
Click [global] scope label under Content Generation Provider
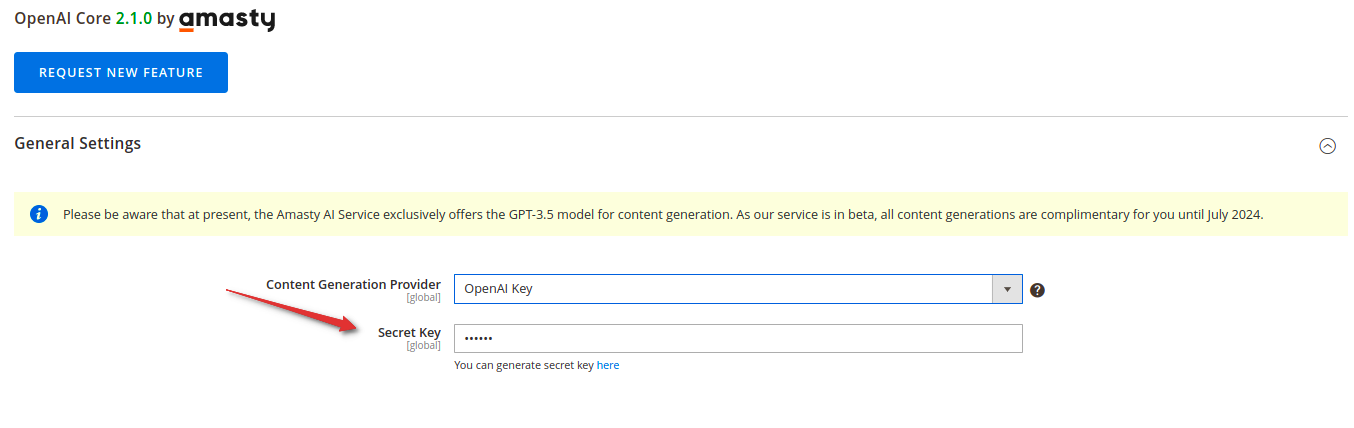423,298
